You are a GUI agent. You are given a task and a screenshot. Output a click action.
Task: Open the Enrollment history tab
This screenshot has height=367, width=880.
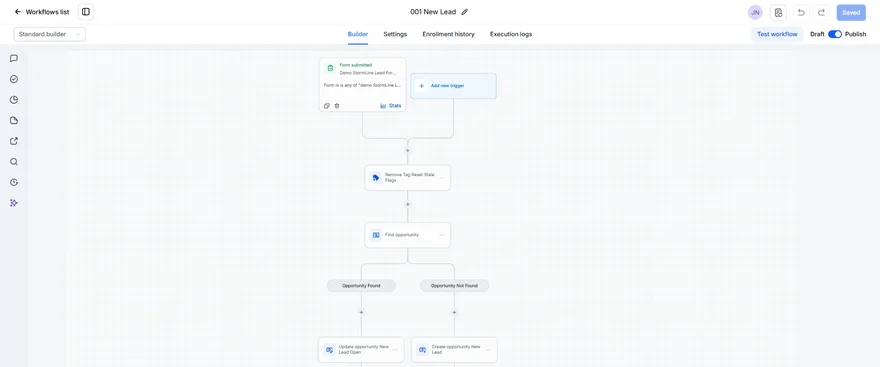click(448, 34)
